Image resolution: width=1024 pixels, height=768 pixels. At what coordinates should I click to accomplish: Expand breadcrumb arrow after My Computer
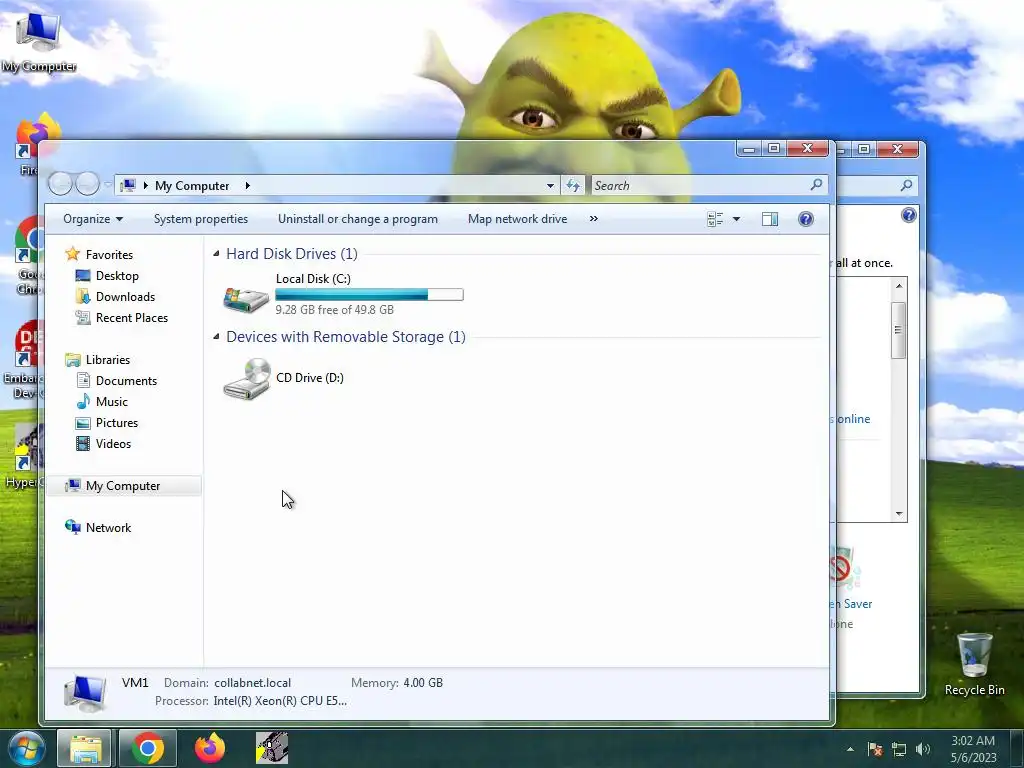point(248,185)
